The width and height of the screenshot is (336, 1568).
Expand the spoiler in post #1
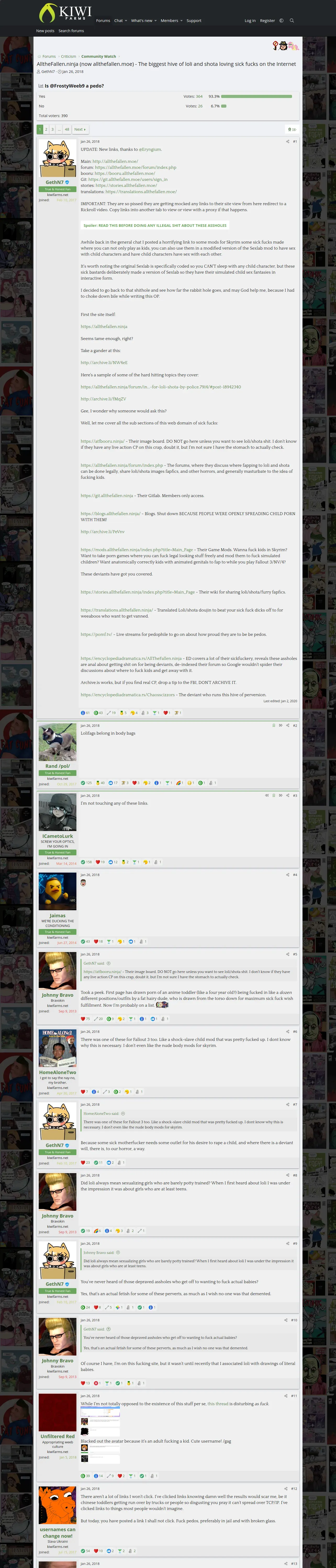click(x=155, y=225)
